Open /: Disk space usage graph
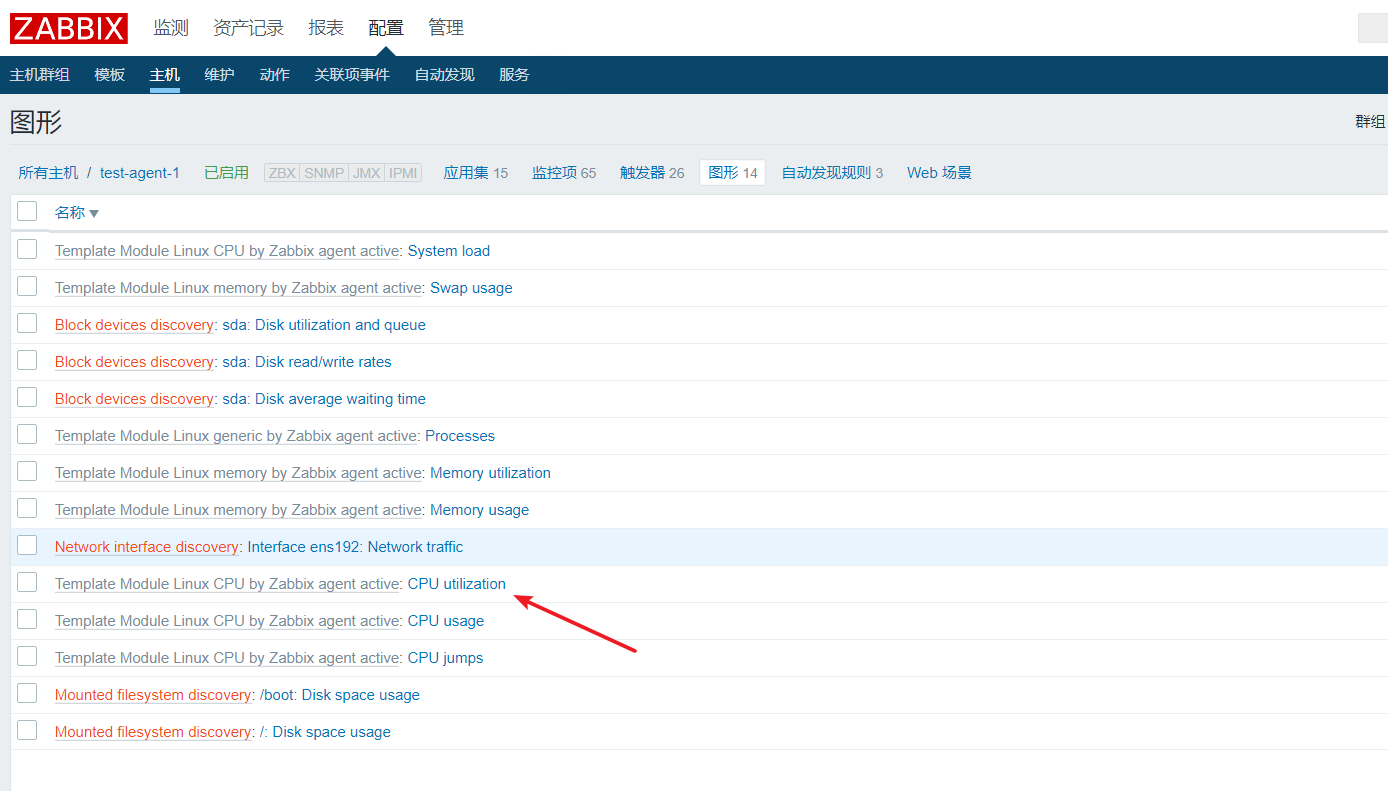Image resolution: width=1388 pixels, height=791 pixels. (325, 732)
